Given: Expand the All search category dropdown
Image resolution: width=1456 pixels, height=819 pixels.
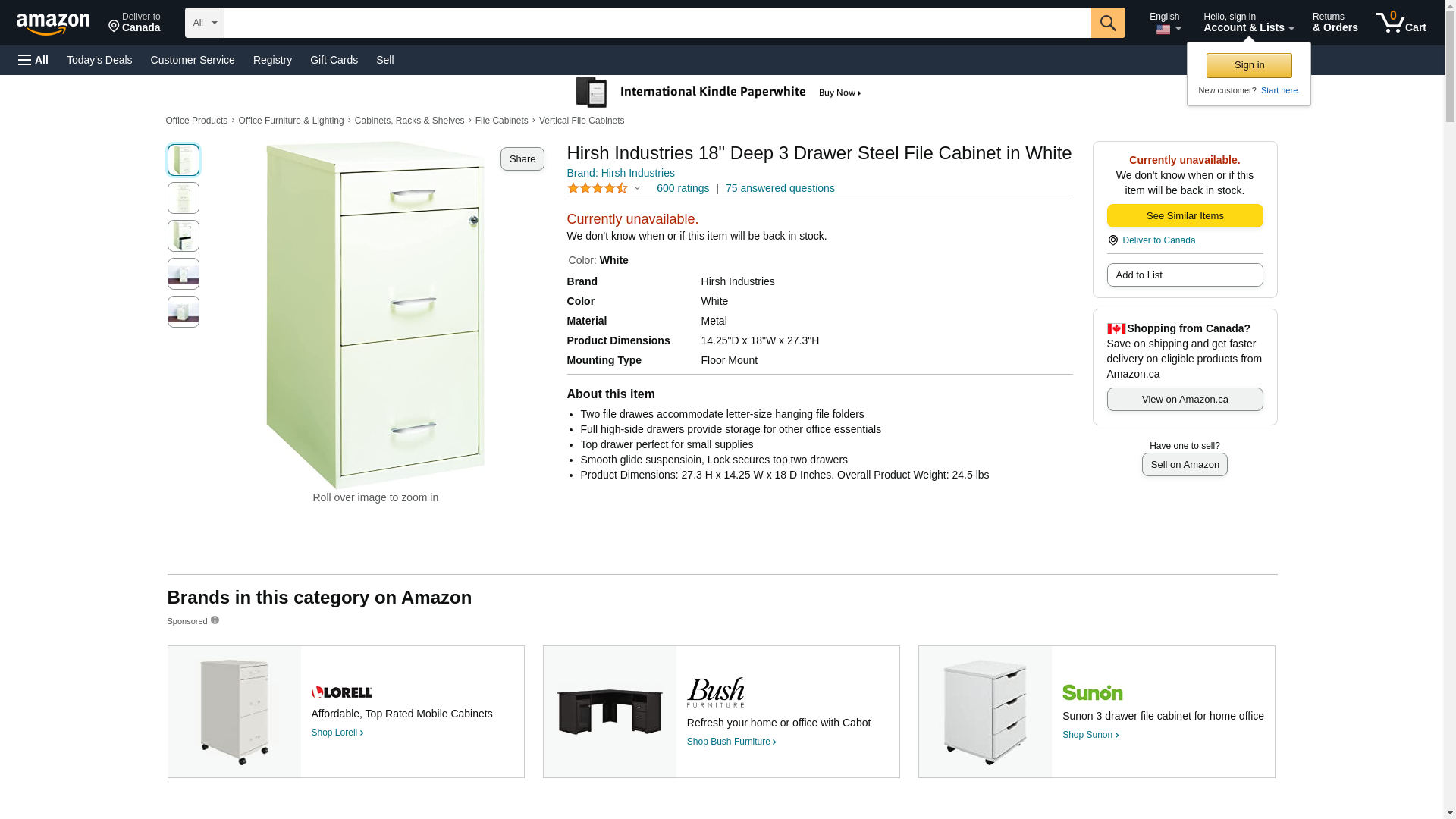Looking at the screenshot, I should click(x=204, y=23).
